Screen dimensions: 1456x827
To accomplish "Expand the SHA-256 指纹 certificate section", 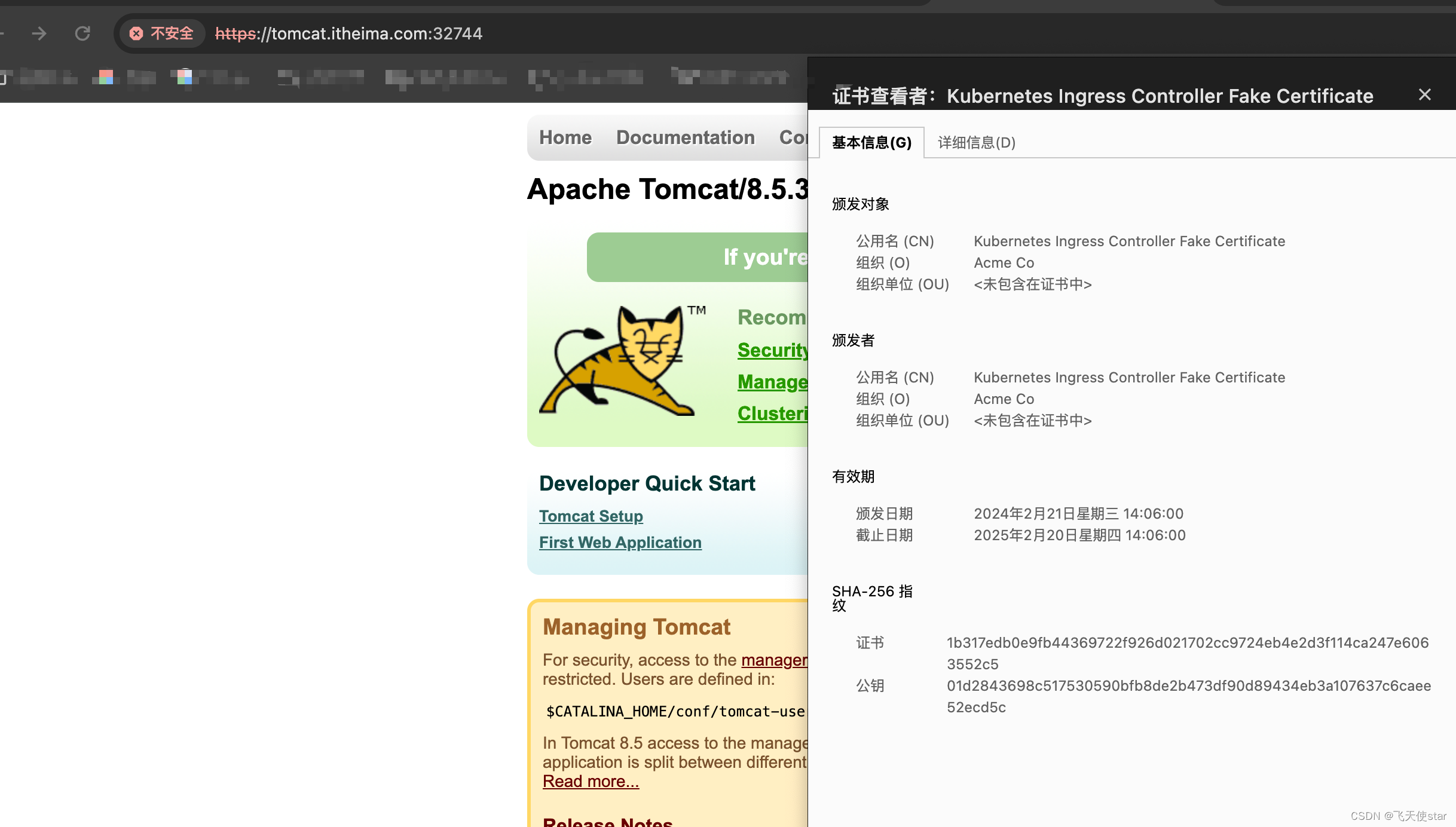I will (x=872, y=597).
